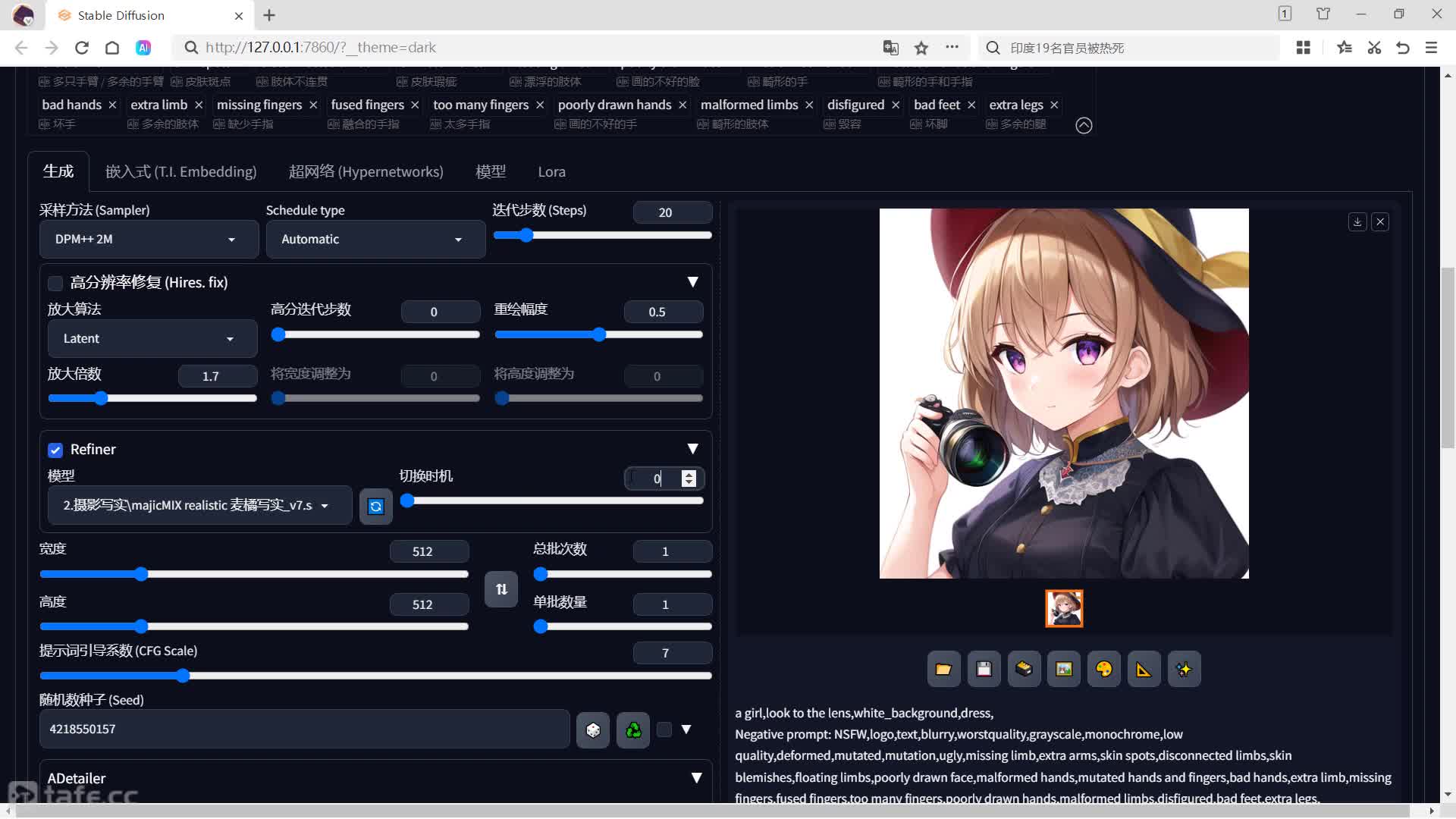1456x819 pixels.
Task: Click the Steps value field showing 20
Action: pos(673,212)
